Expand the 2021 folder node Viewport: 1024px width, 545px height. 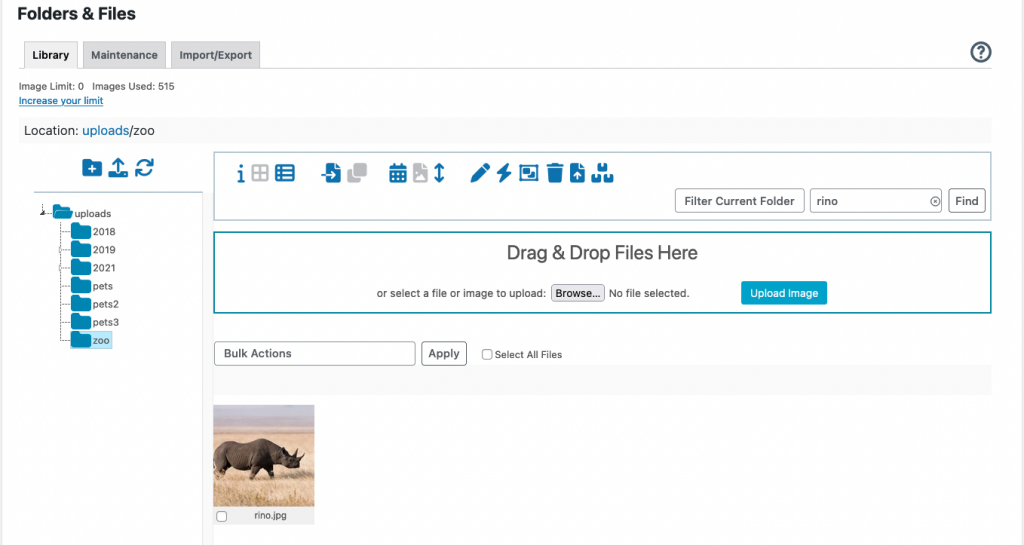coord(61,268)
